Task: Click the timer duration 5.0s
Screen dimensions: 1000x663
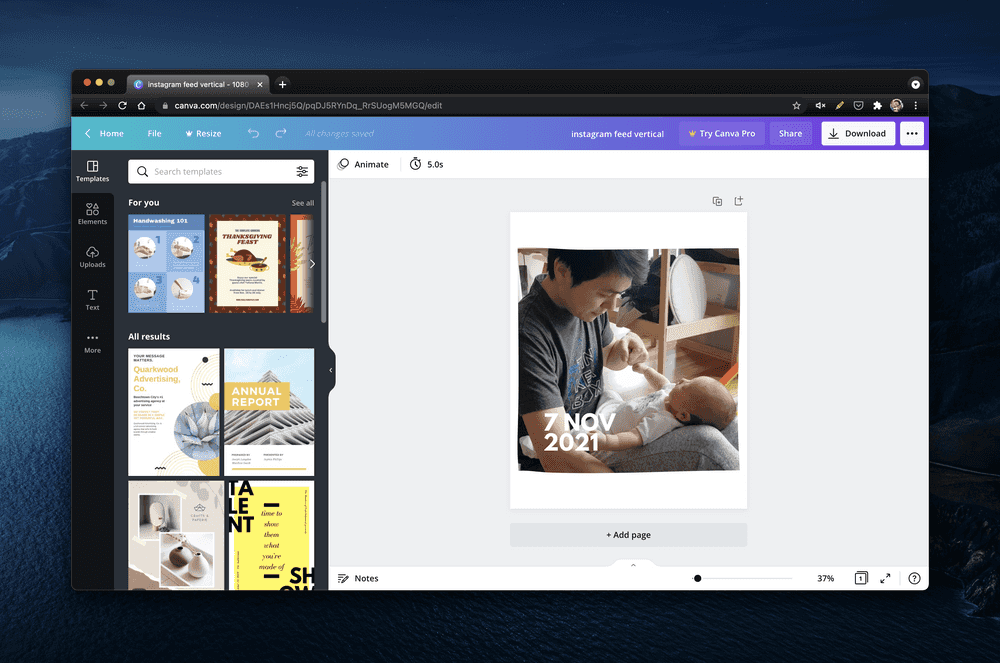Action: [427, 164]
